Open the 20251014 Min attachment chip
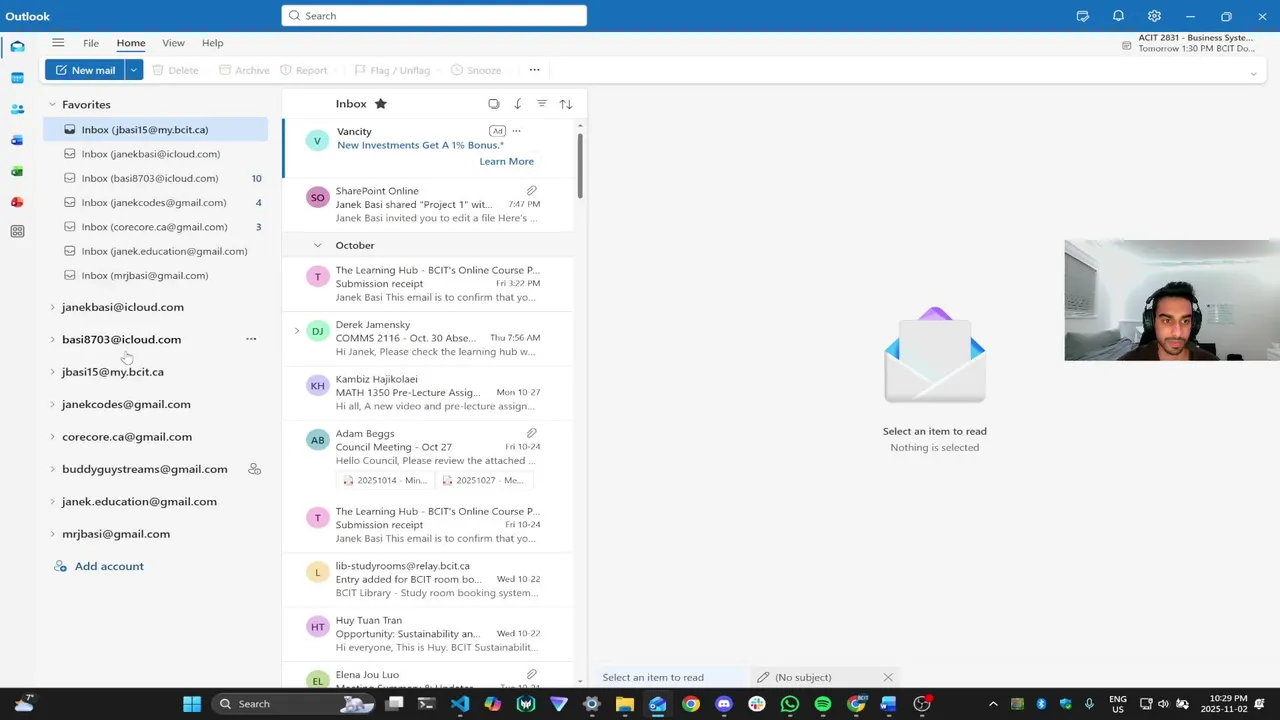Viewport: 1280px width, 720px height. click(385, 480)
